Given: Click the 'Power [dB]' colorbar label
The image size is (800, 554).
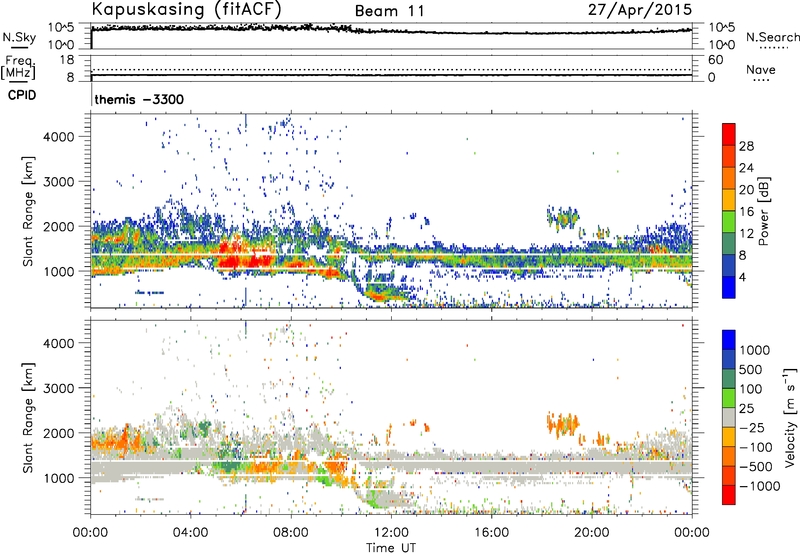Looking at the screenshot, I should click(763, 211).
